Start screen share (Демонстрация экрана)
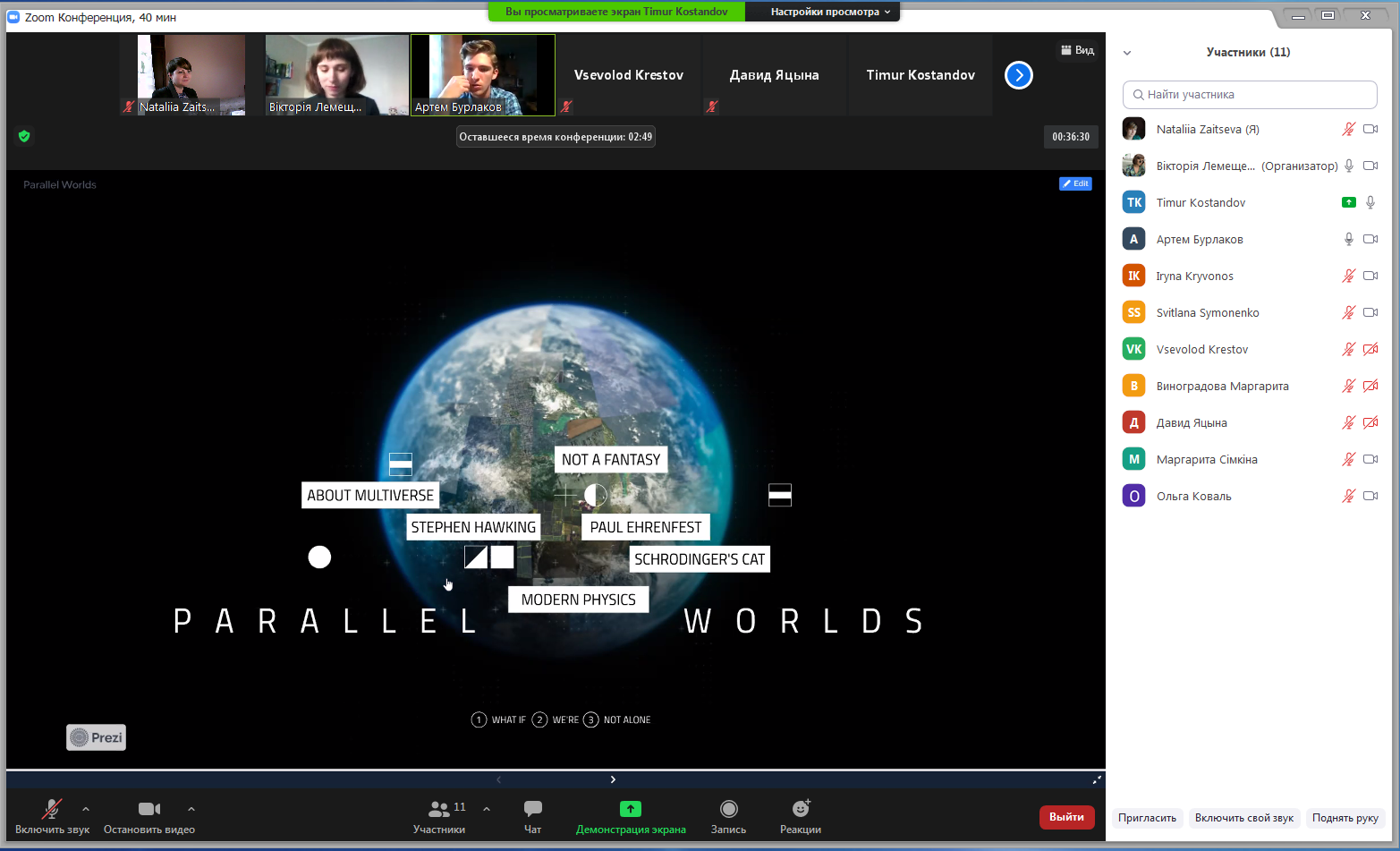The height and width of the screenshot is (851, 1400). pos(631,809)
